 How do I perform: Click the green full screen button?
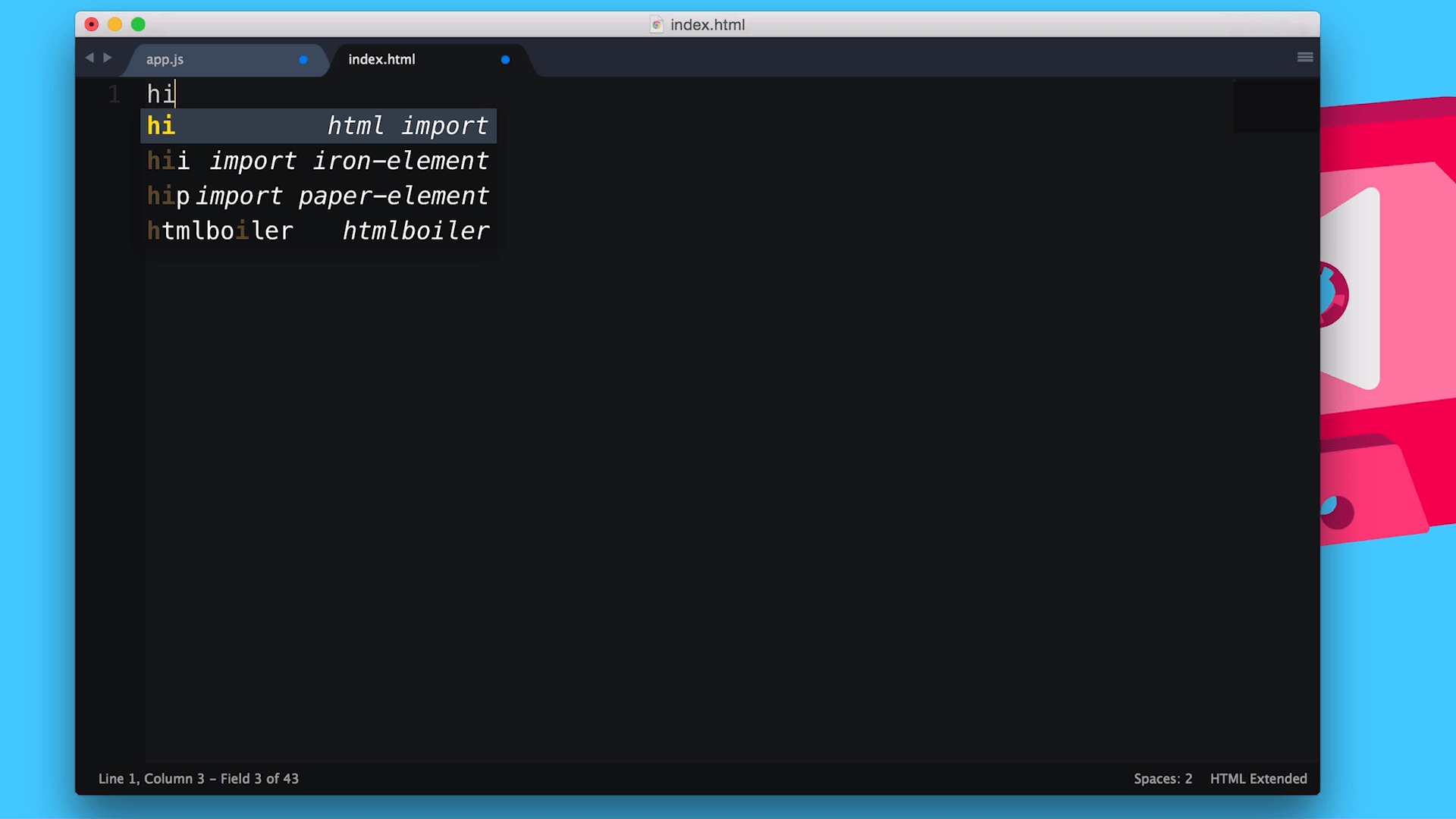pyautogui.click(x=138, y=25)
